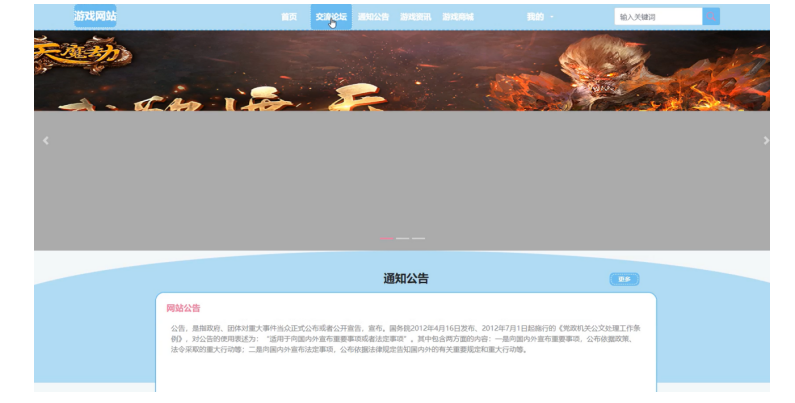
Task: Click the 天魔劫 game banner image
Action: coord(402,70)
